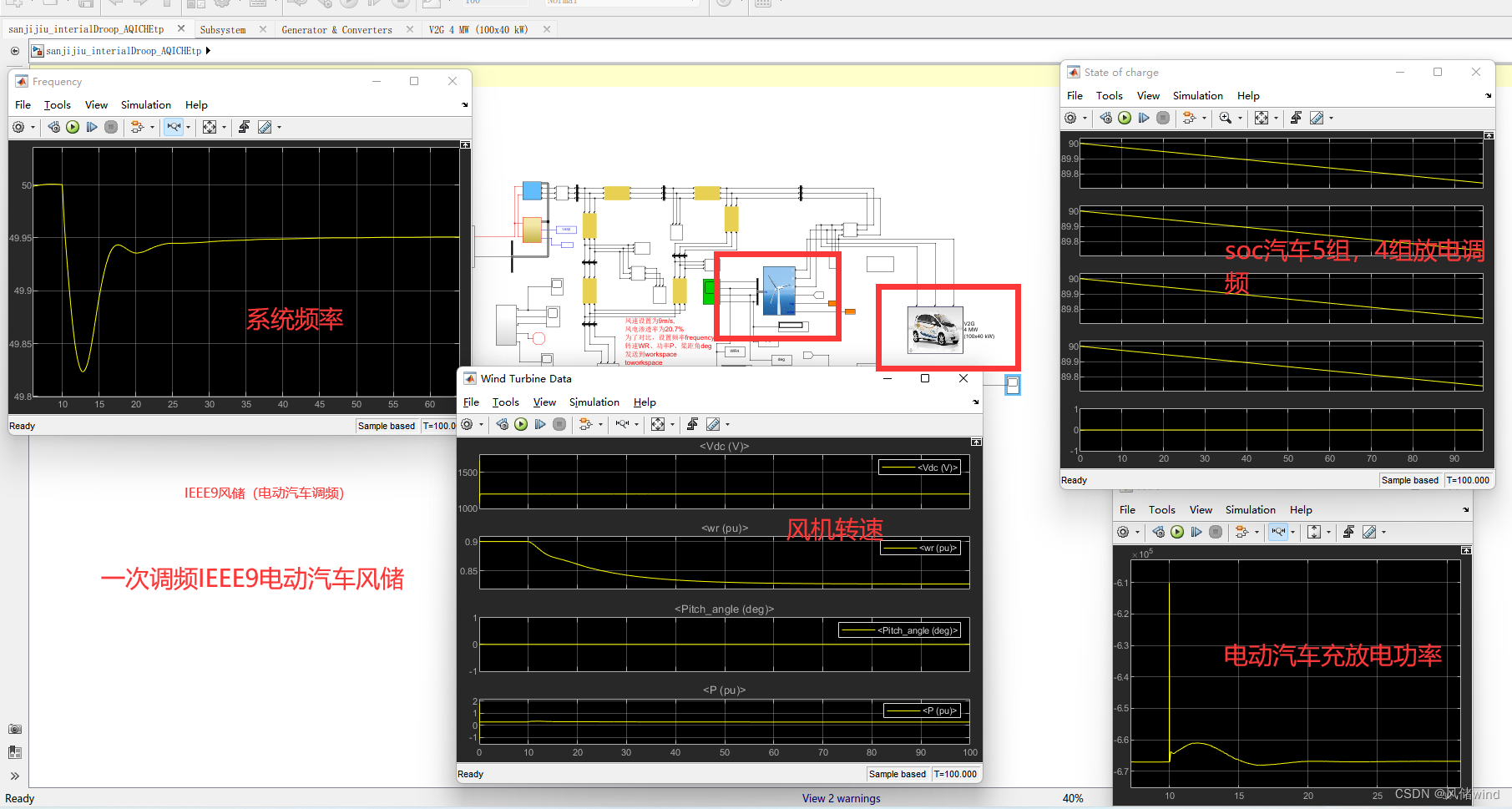Image resolution: width=1512 pixels, height=809 pixels.
Task: Stop simulation in the Wind Turbine Data scope
Action: (559, 424)
